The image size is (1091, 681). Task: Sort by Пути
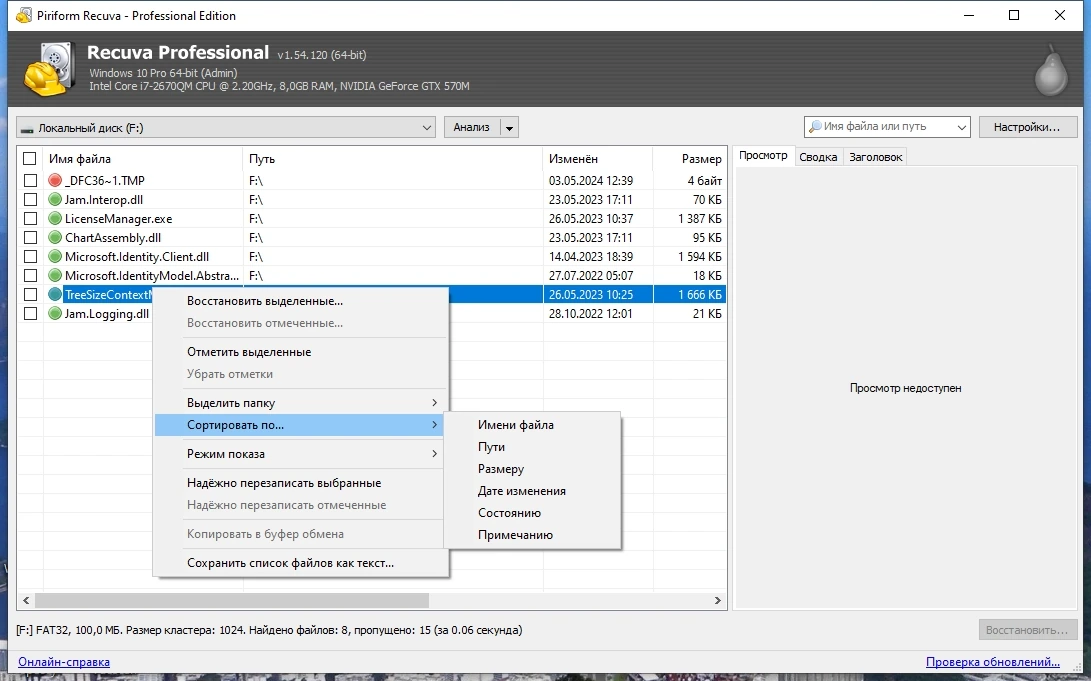tap(532, 447)
